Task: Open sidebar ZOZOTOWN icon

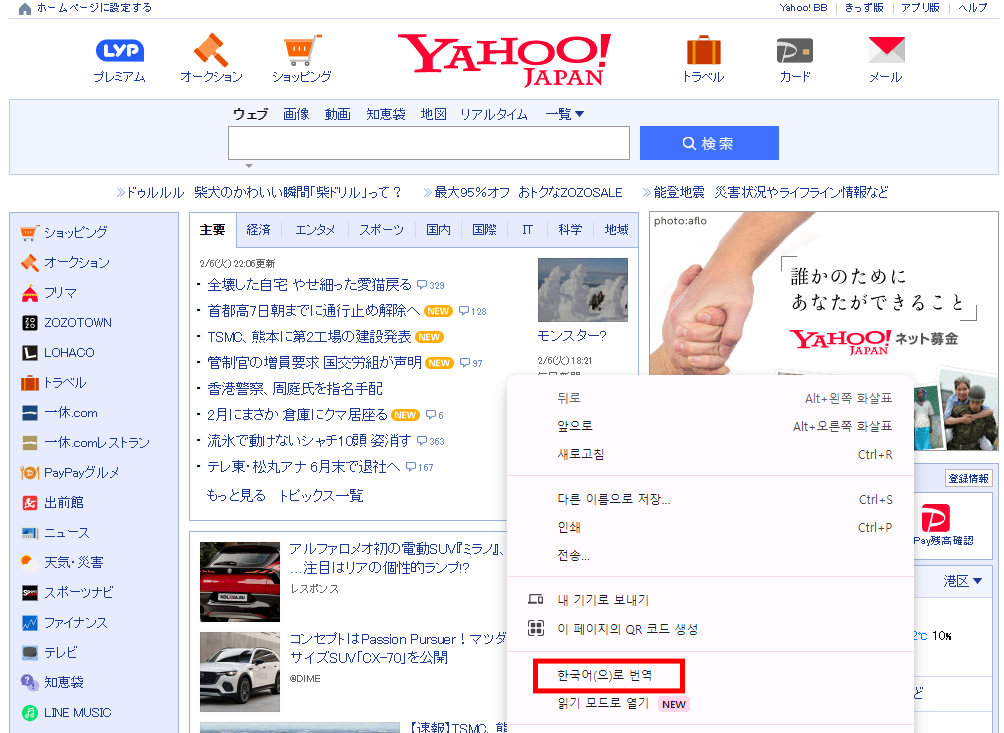Action: (x=29, y=323)
